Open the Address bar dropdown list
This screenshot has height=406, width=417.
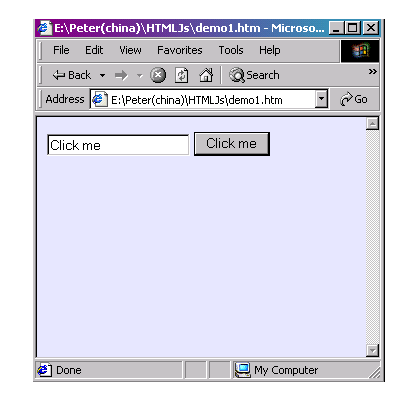pos(321,99)
